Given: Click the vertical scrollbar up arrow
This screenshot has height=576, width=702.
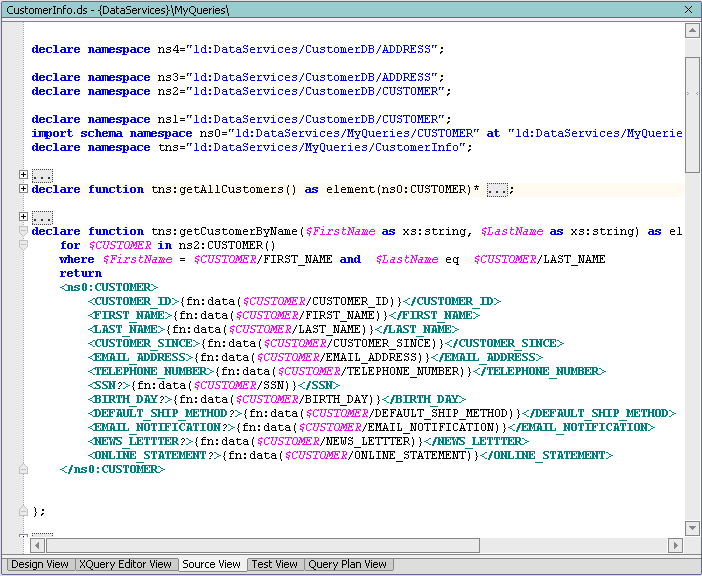Looking at the screenshot, I should (x=692, y=30).
